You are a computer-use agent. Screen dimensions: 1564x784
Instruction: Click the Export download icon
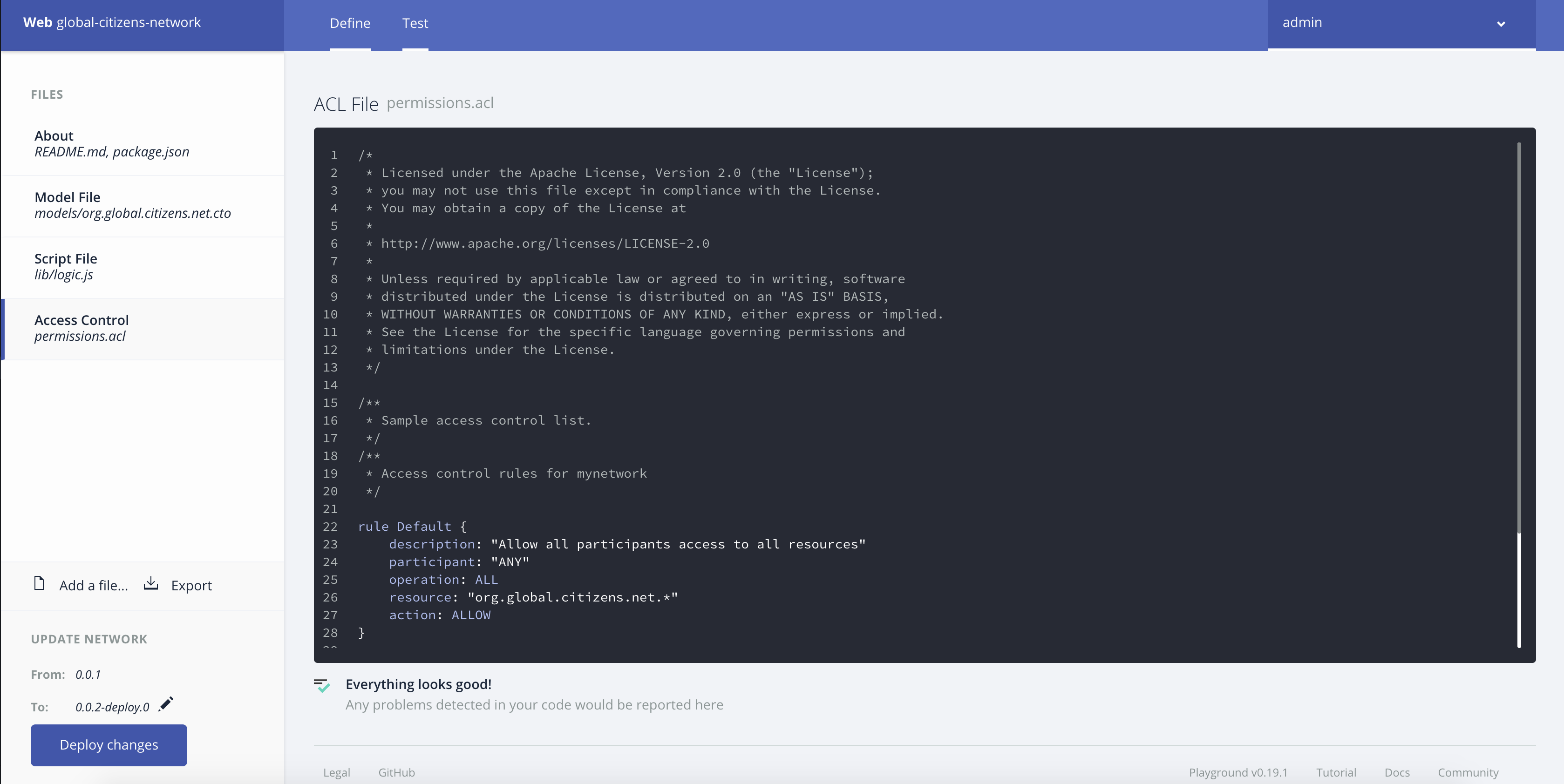coord(150,584)
